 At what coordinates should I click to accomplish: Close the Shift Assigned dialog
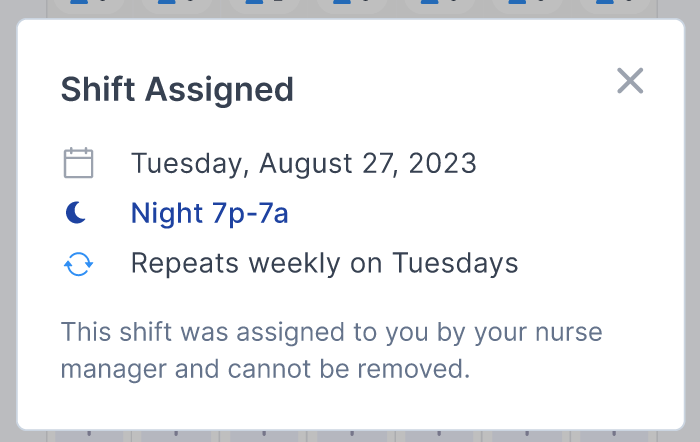pyautogui.click(x=630, y=81)
